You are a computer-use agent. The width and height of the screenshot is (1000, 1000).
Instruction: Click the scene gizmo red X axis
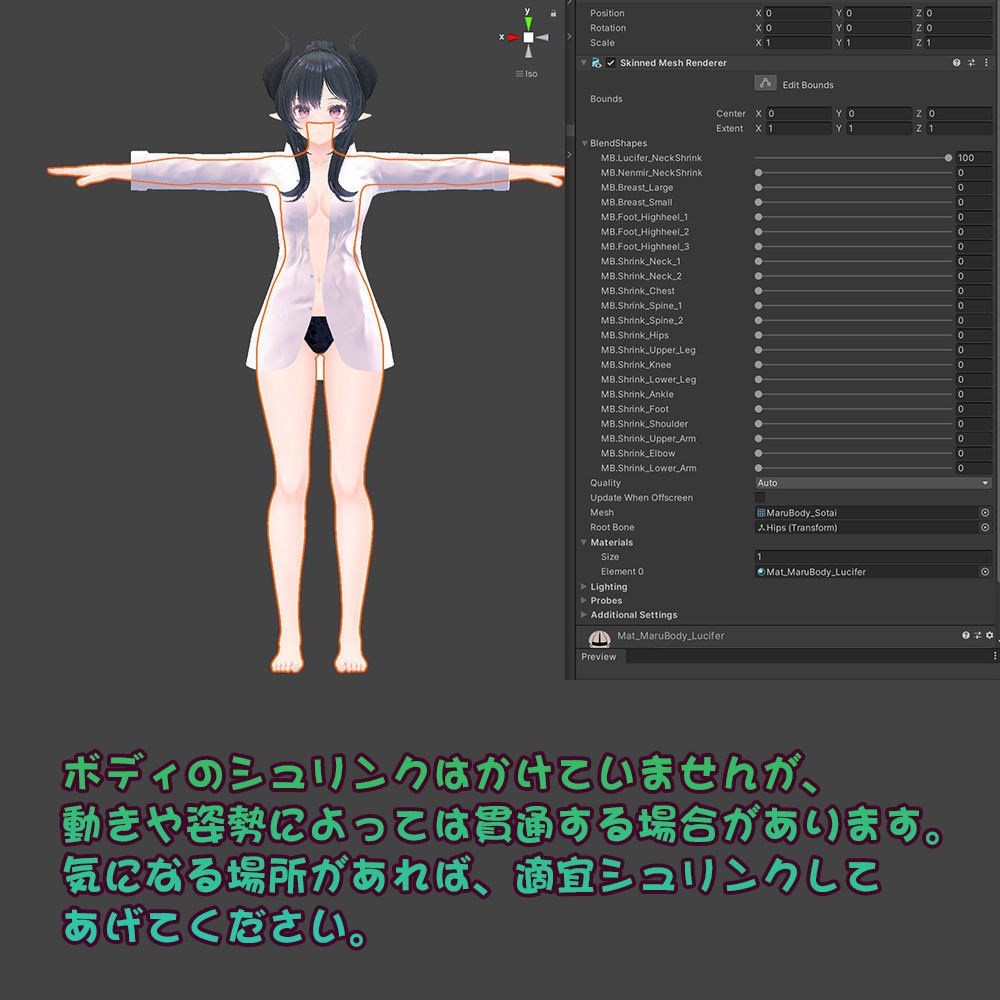click(x=513, y=37)
